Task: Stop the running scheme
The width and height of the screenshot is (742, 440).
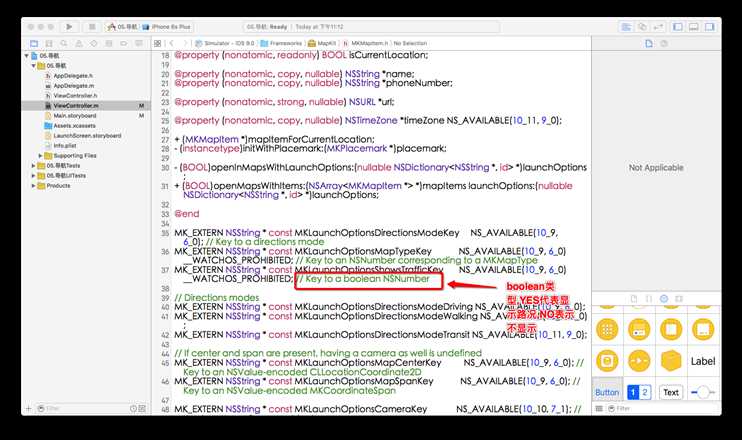Action: [x=92, y=27]
